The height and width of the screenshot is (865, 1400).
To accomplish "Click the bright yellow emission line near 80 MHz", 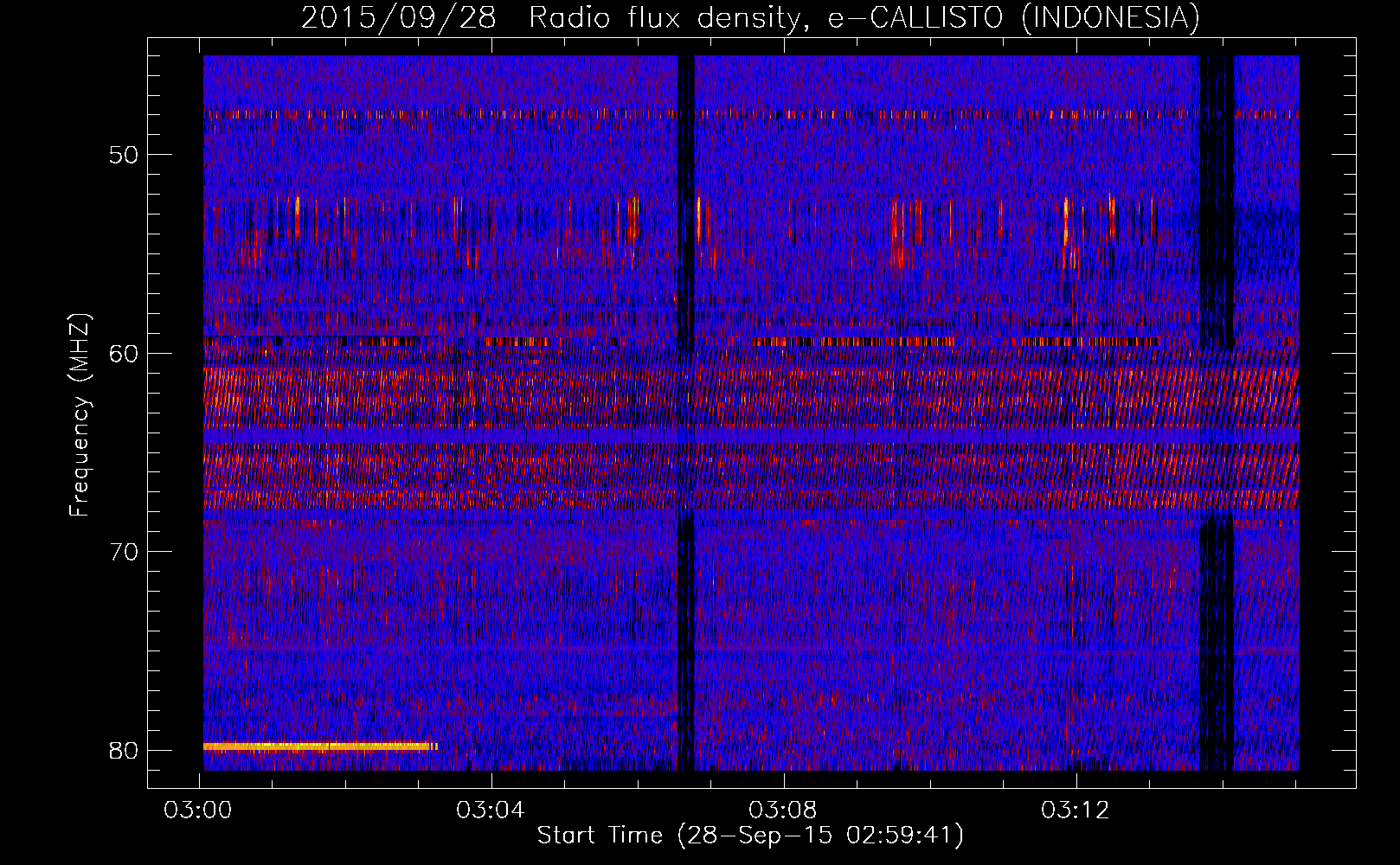I will click(x=320, y=746).
